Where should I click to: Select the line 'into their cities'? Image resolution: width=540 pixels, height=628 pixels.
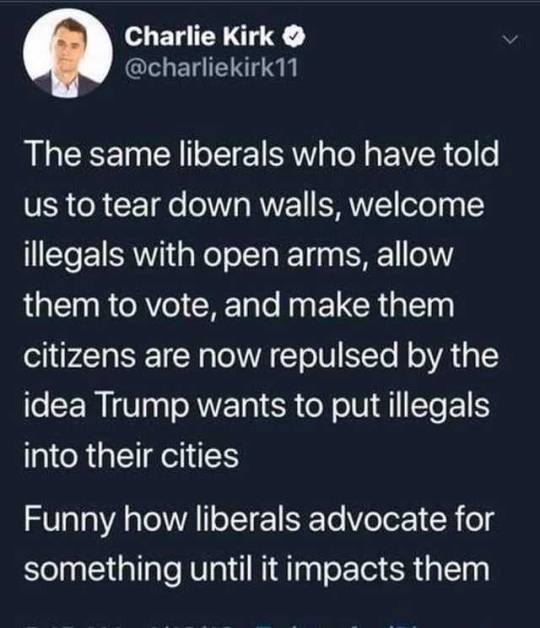click(131, 455)
